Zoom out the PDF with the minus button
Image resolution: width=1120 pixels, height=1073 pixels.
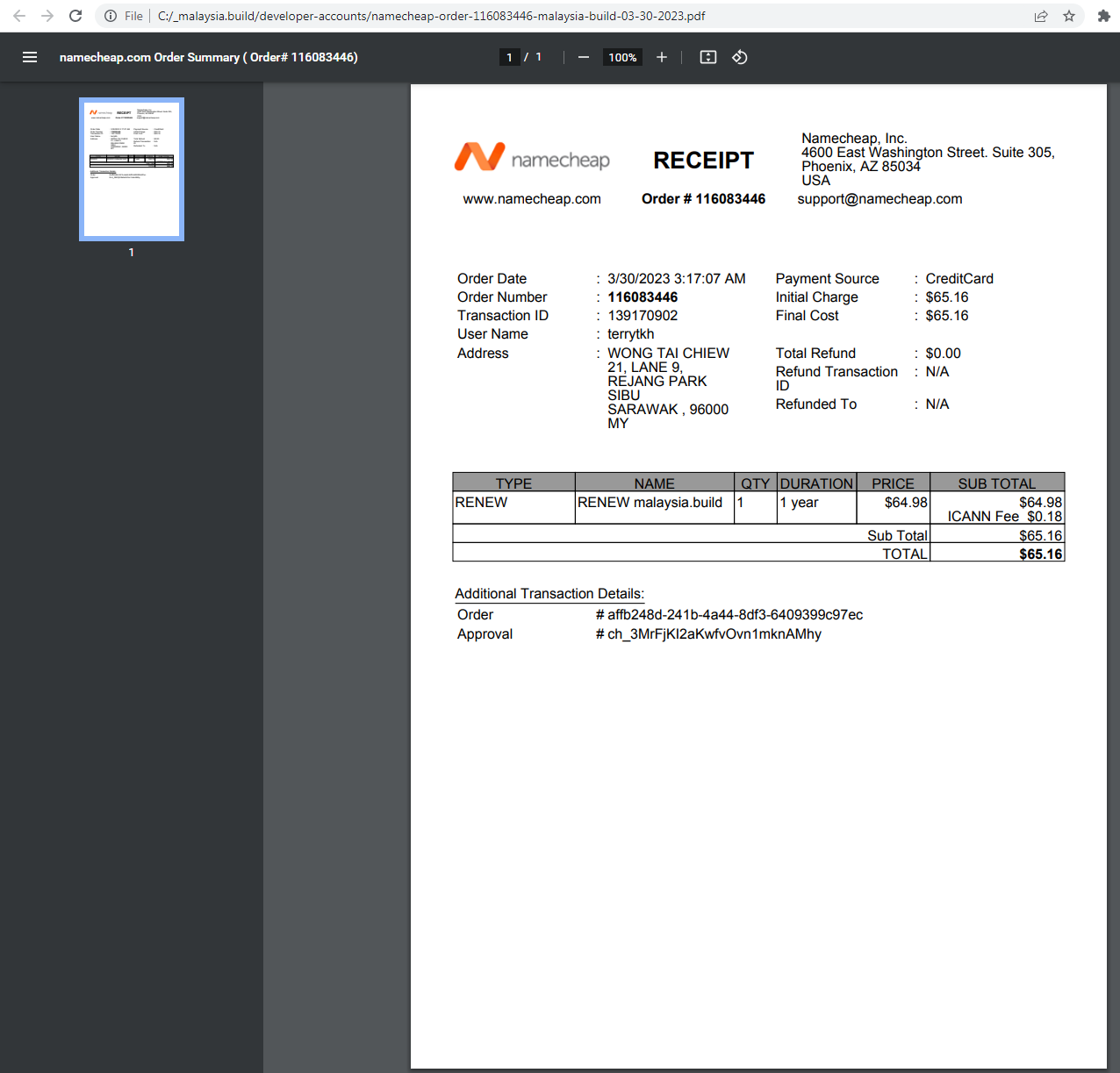click(584, 57)
